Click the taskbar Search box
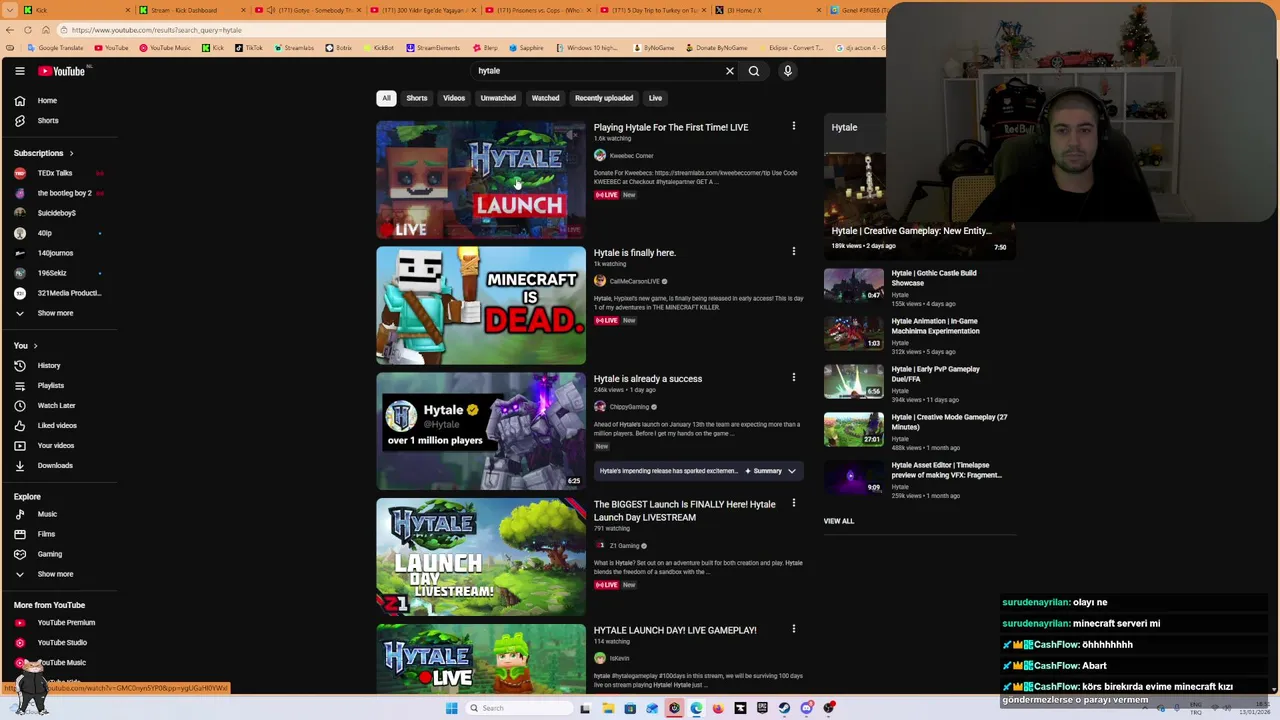The image size is (1280, 720). [517, 708]
